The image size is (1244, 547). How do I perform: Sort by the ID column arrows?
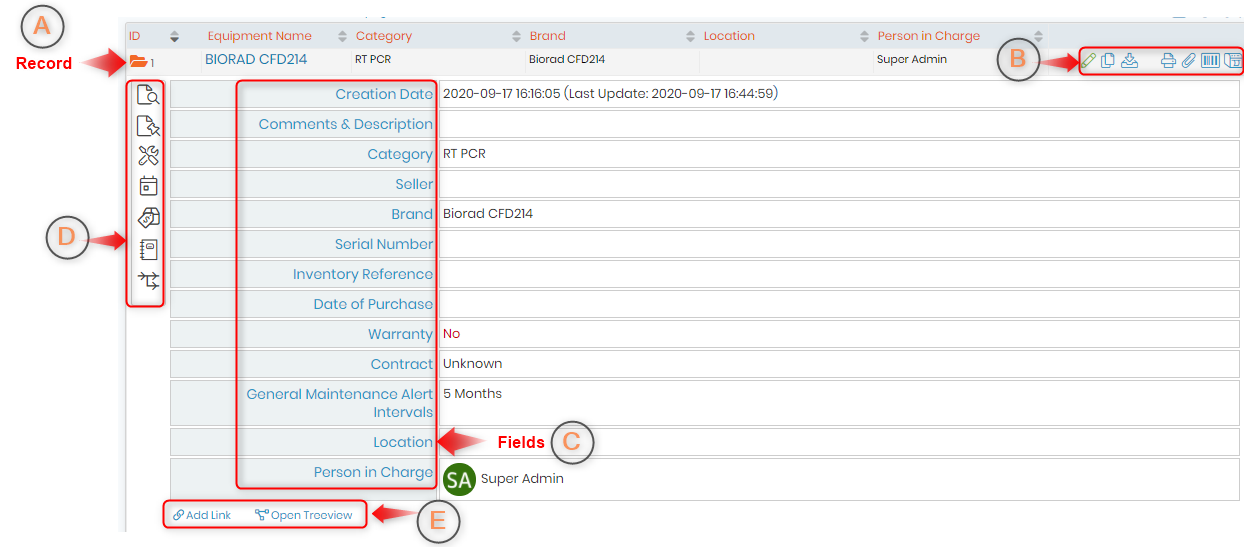(175, 36)
